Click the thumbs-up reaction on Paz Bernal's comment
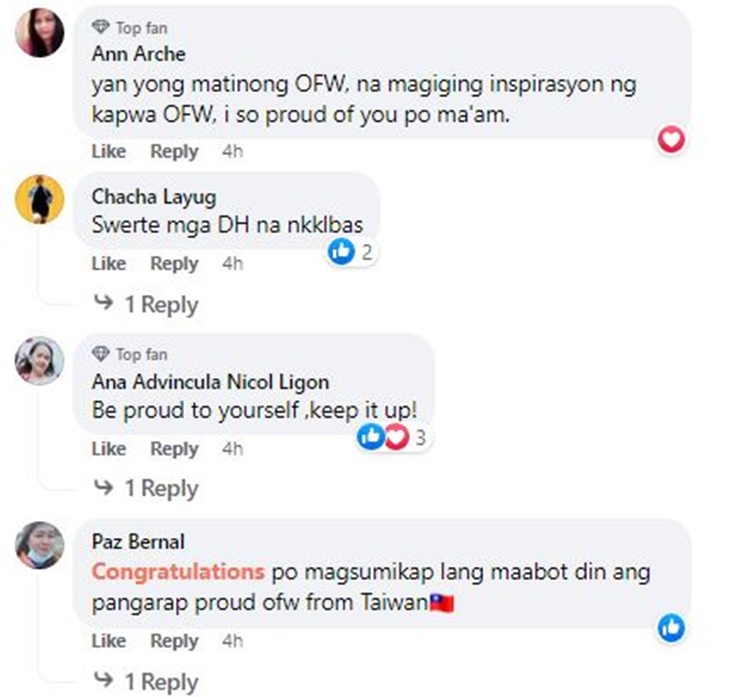 [x=671, y=628]
